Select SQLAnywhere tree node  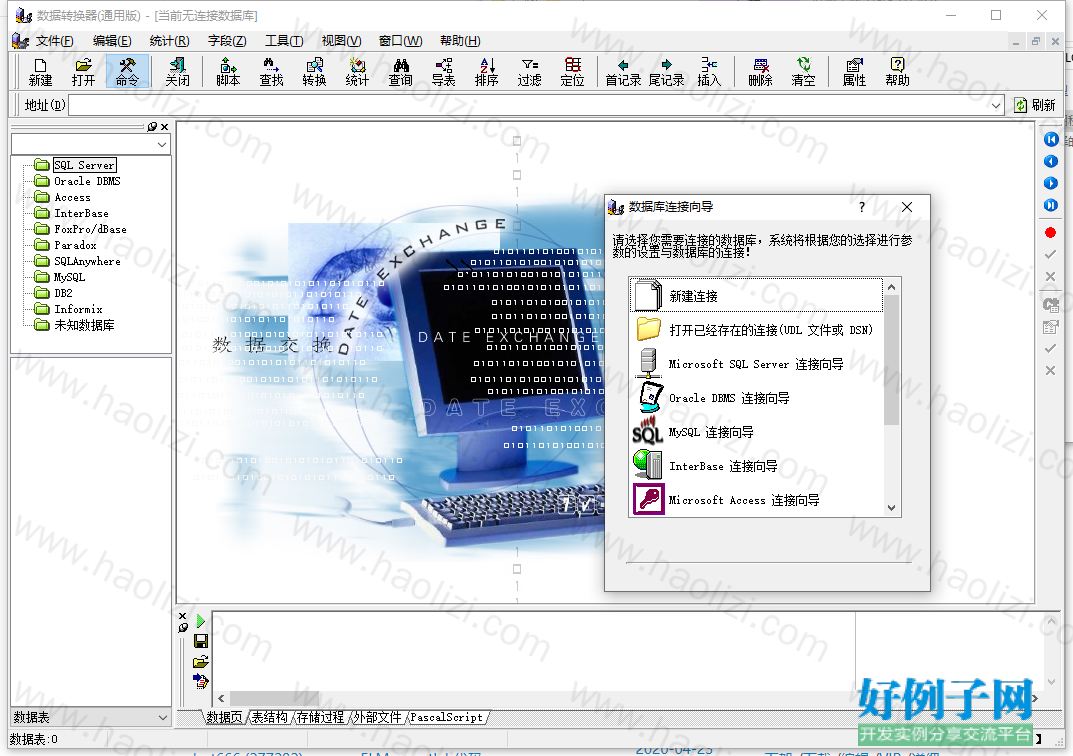tap(87, 261)
